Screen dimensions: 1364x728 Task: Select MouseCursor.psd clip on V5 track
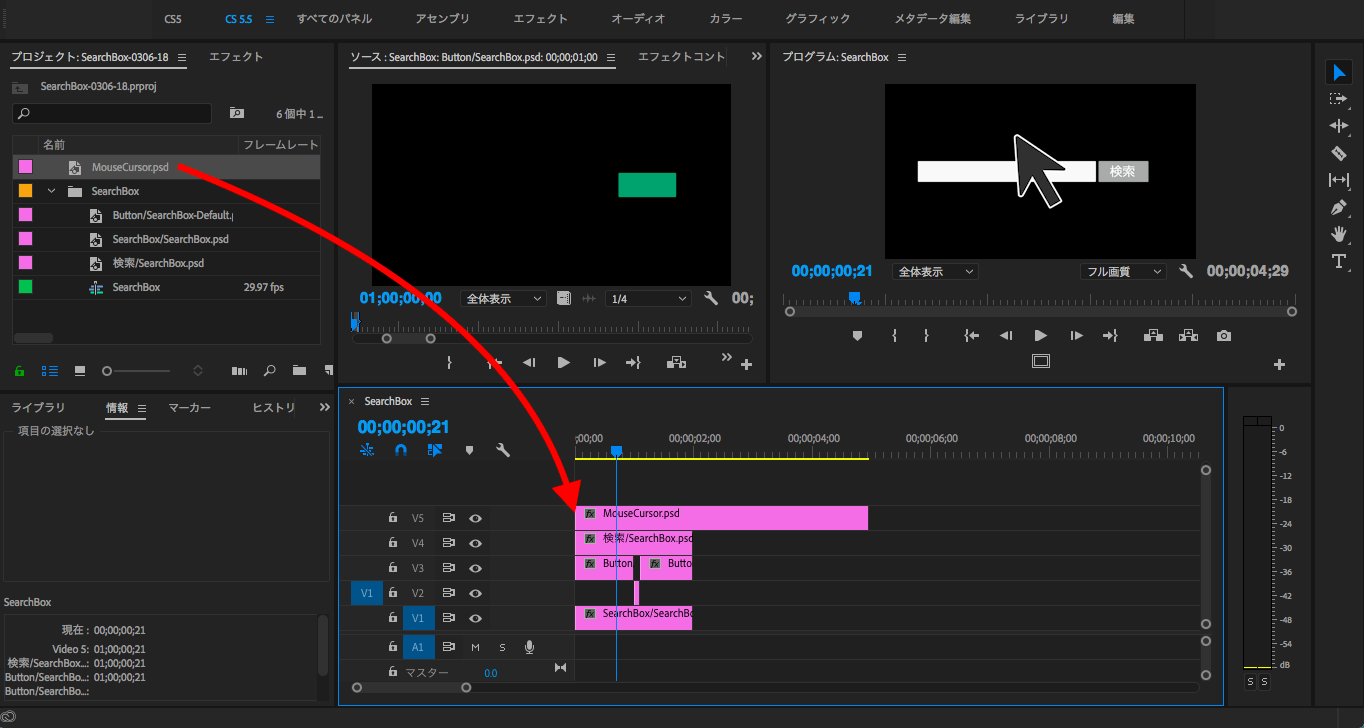click(720, 518)
